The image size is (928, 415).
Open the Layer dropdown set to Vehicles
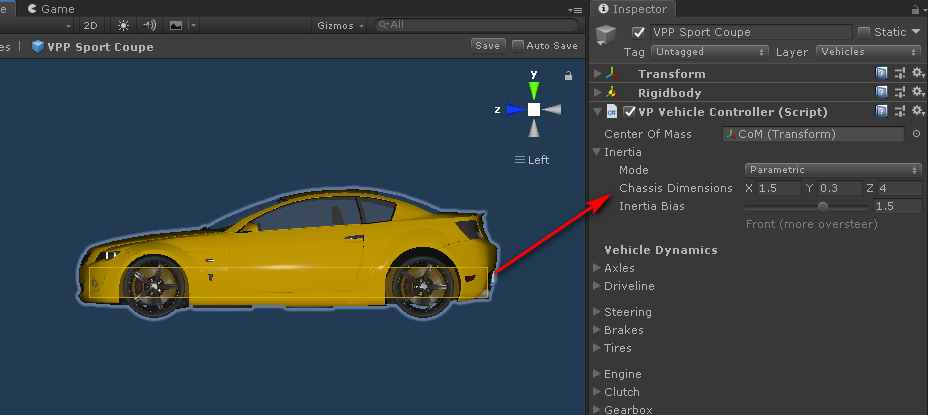pos(868,52)
